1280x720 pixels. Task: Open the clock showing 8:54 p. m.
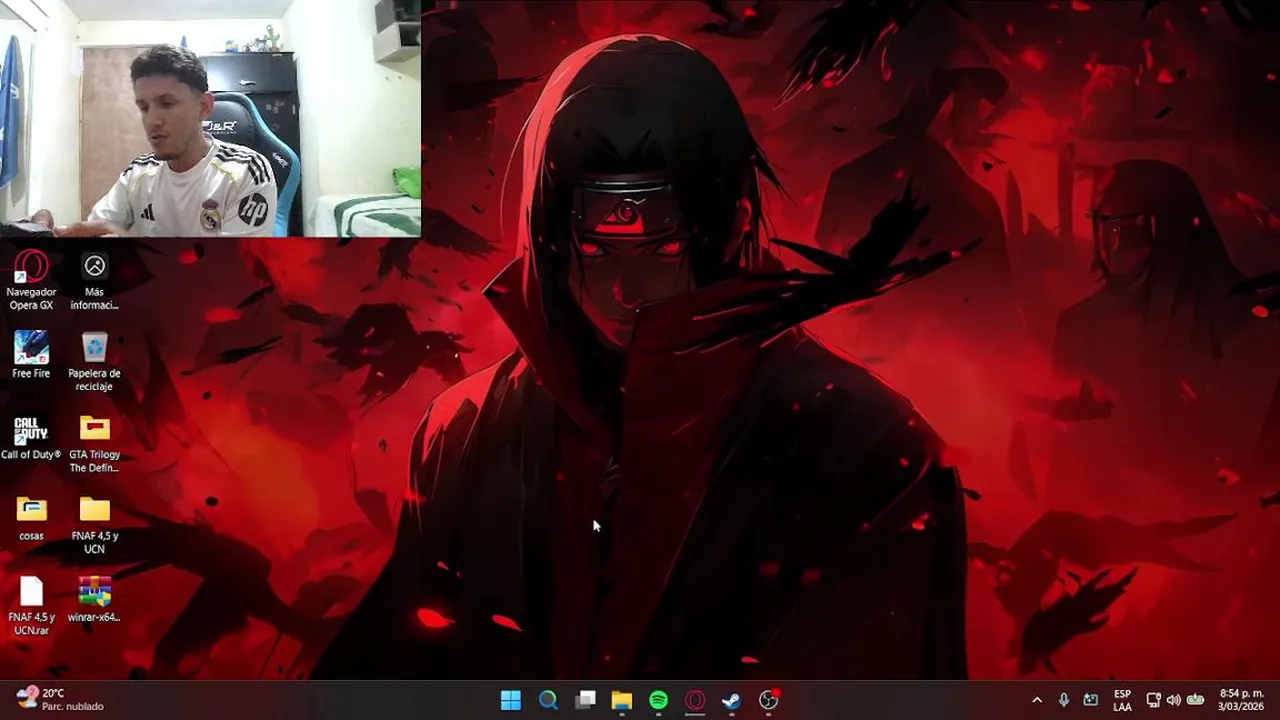(1241, 700)
